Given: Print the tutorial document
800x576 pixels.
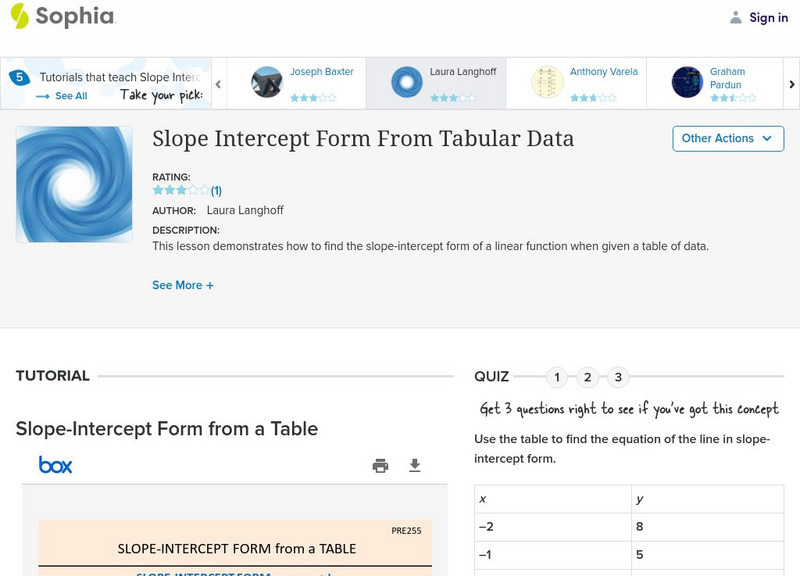Looking at the screenshot, I should pos(380,465).
